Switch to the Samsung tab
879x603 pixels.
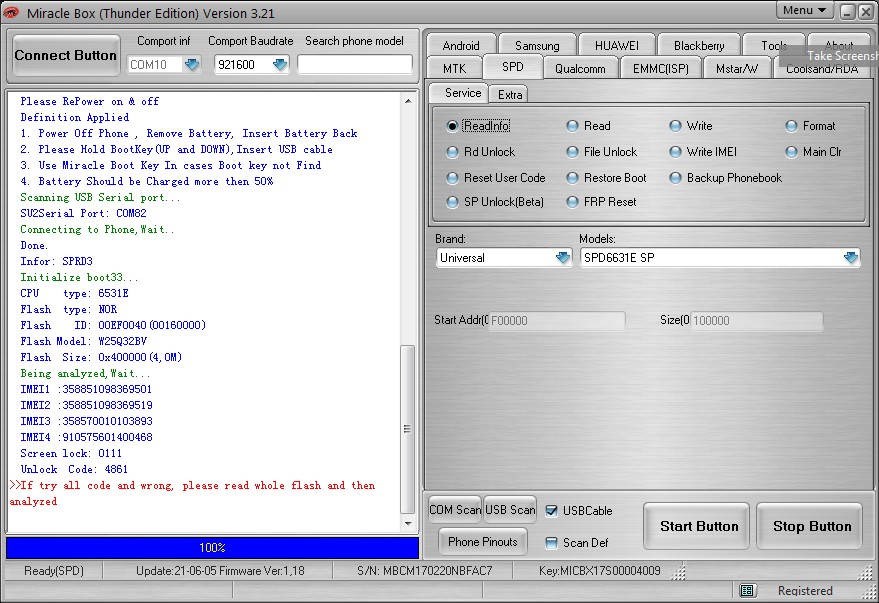[537, 45]
